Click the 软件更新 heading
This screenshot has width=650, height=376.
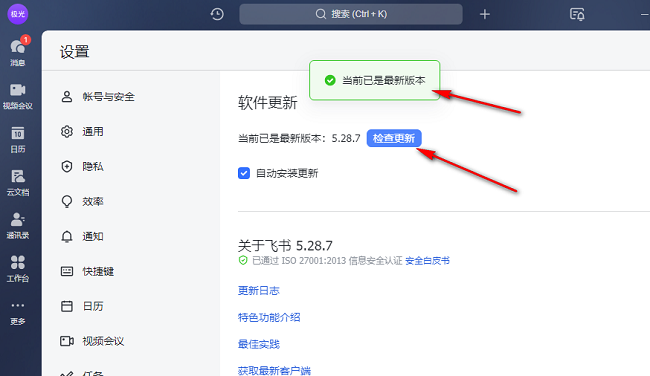[267, 102]
